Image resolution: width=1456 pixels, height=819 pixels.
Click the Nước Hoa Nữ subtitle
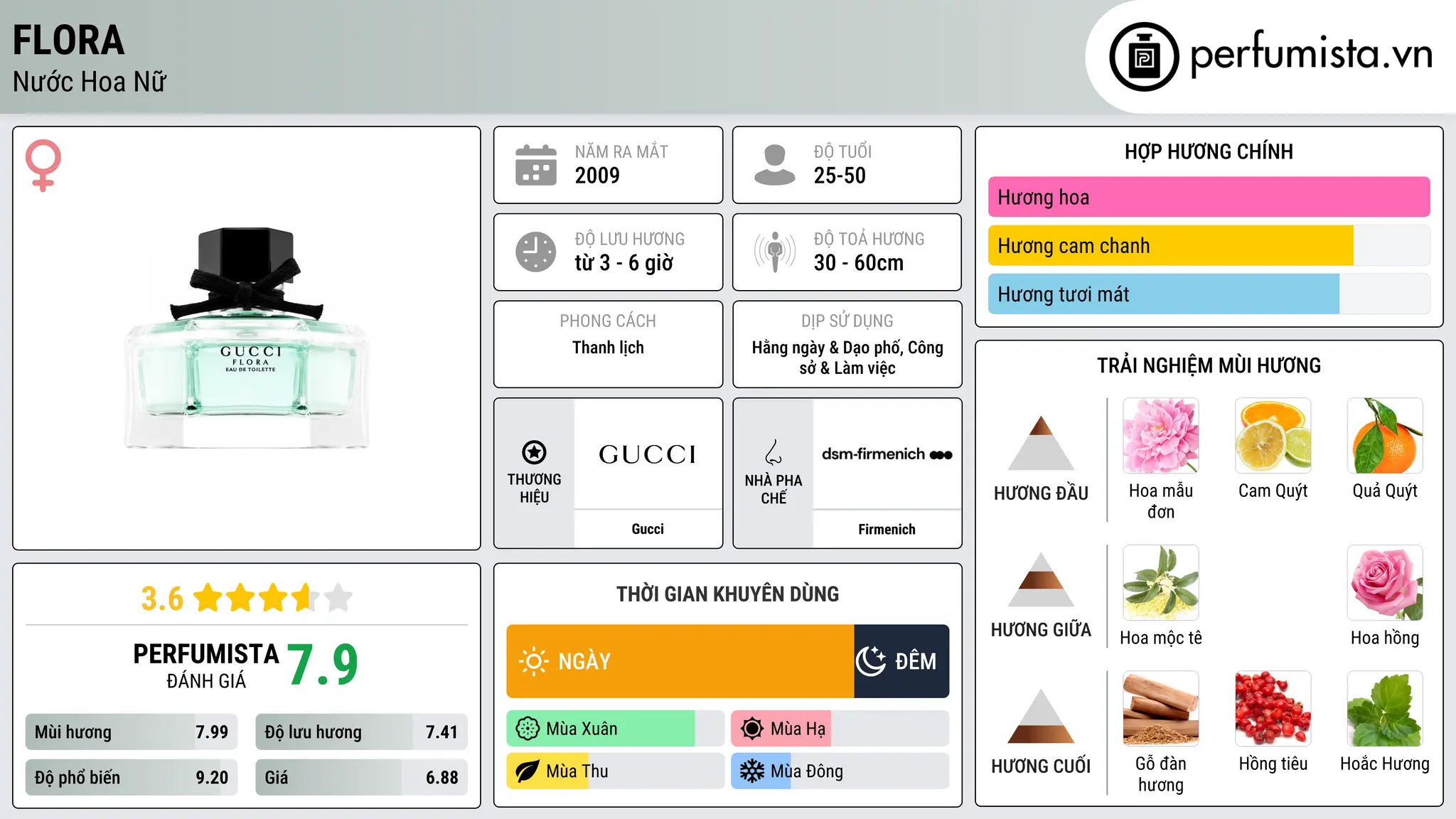point(90,82)
